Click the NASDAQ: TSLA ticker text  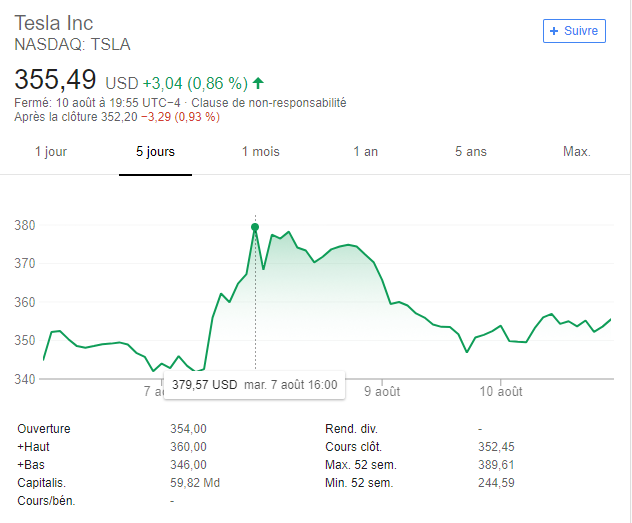(73, 44)
